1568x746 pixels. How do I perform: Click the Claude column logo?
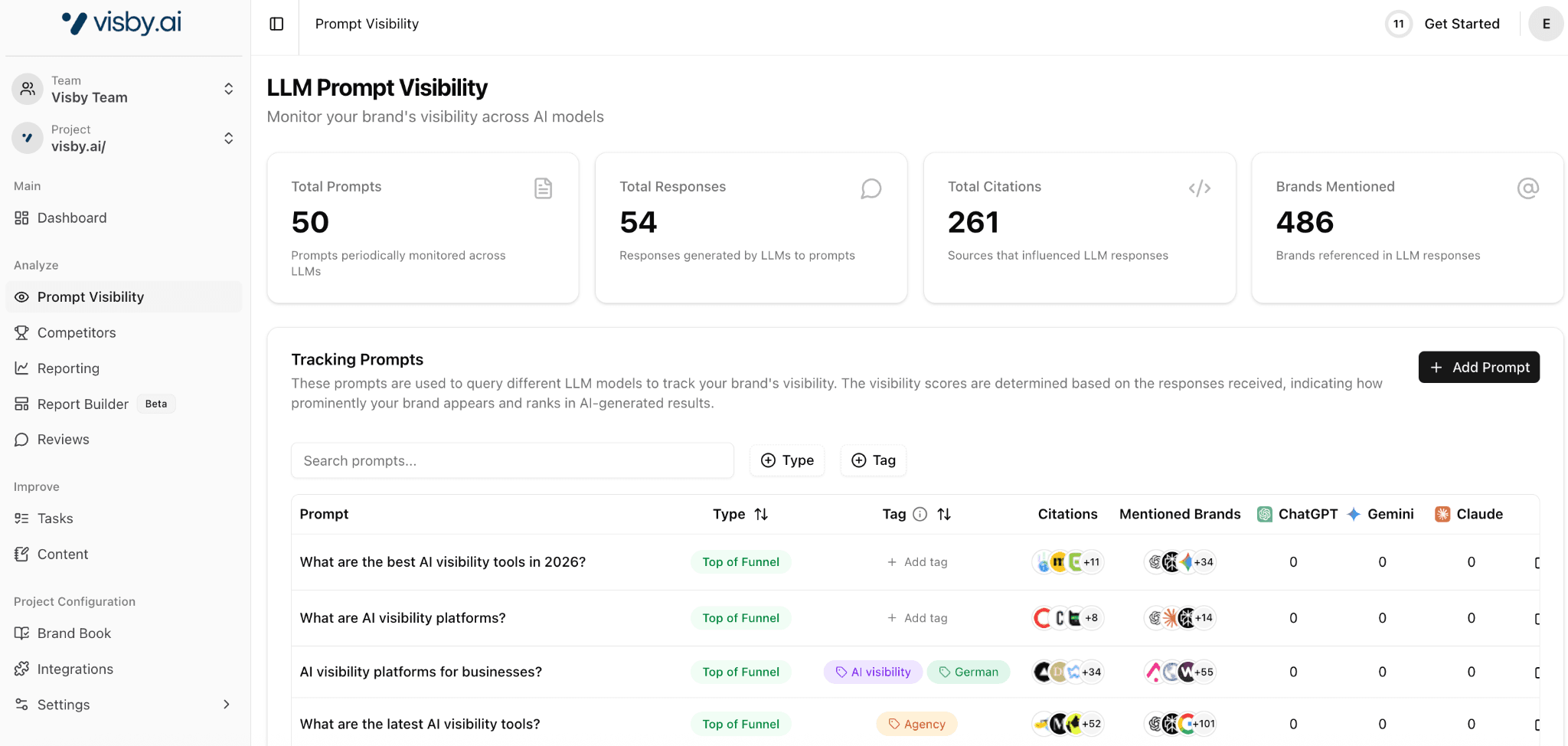tap(1442, 515)
